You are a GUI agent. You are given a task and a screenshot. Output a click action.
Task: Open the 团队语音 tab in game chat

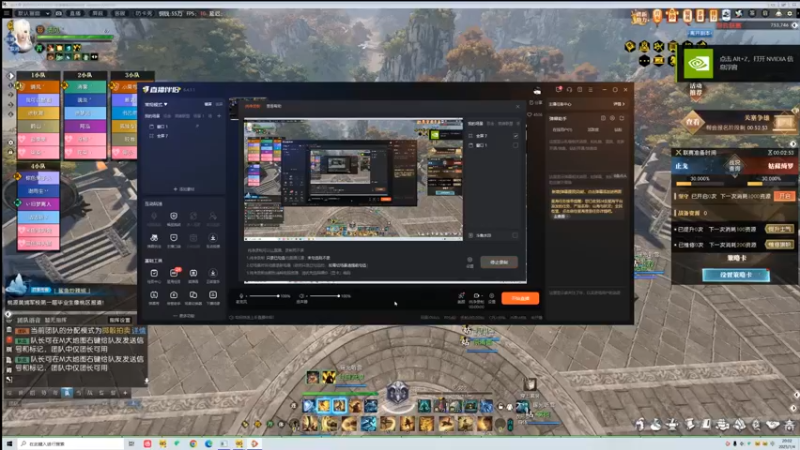point(28,320)
